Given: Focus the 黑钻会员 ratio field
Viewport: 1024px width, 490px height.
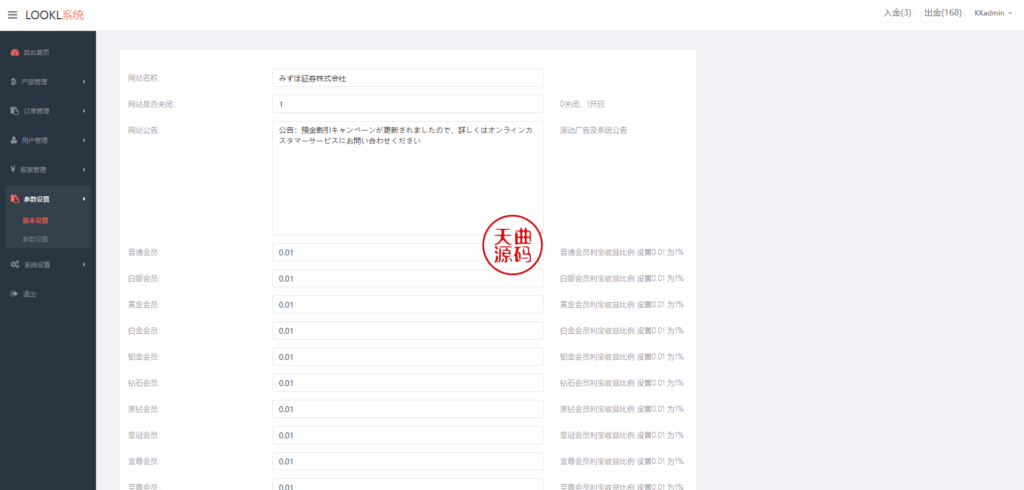Looking at the screenshot, I should 408,409.
